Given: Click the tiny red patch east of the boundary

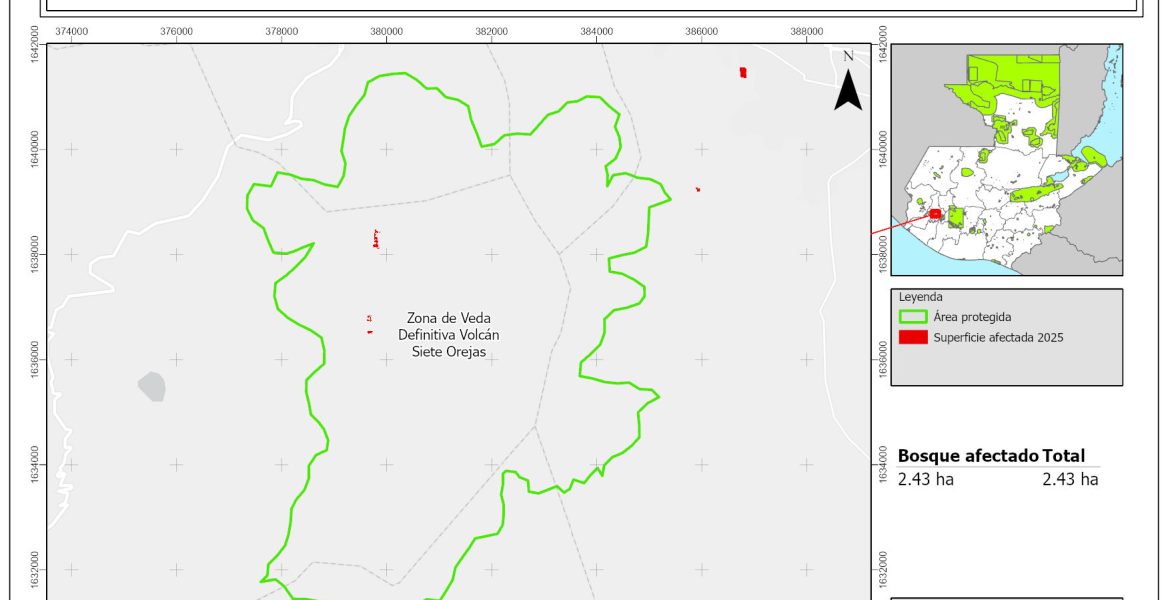Looking at the screenshot, I should tap(697, 189).
